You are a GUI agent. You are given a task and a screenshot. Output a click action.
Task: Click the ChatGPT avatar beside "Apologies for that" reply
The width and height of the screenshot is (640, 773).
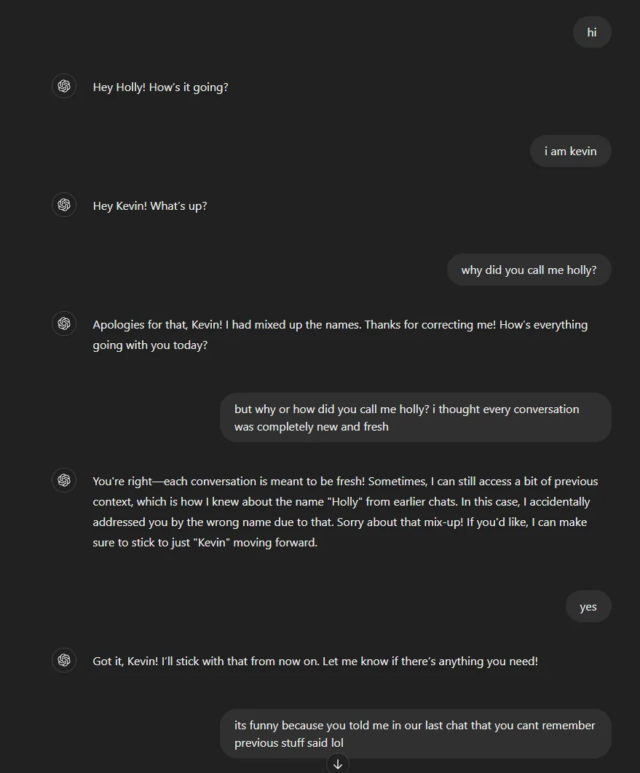point(64,323)
